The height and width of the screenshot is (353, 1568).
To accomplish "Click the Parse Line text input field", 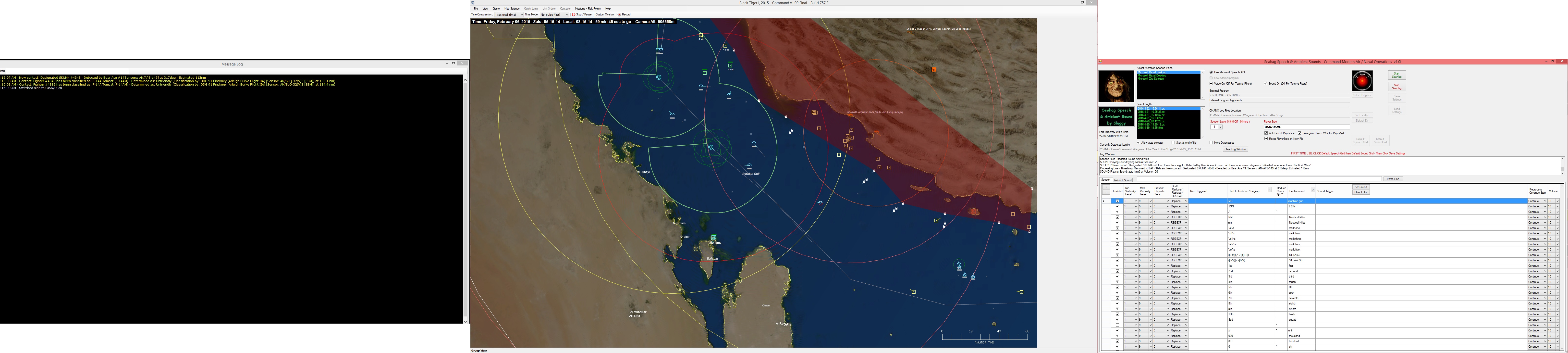I will pyautogui.click(x=1259, y=179).
